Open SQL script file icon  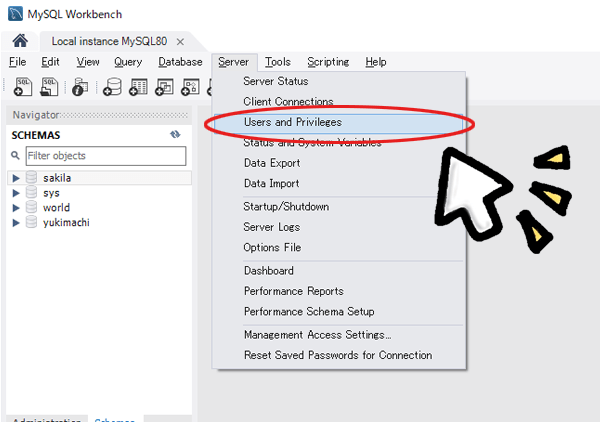[x=50, y=87]
